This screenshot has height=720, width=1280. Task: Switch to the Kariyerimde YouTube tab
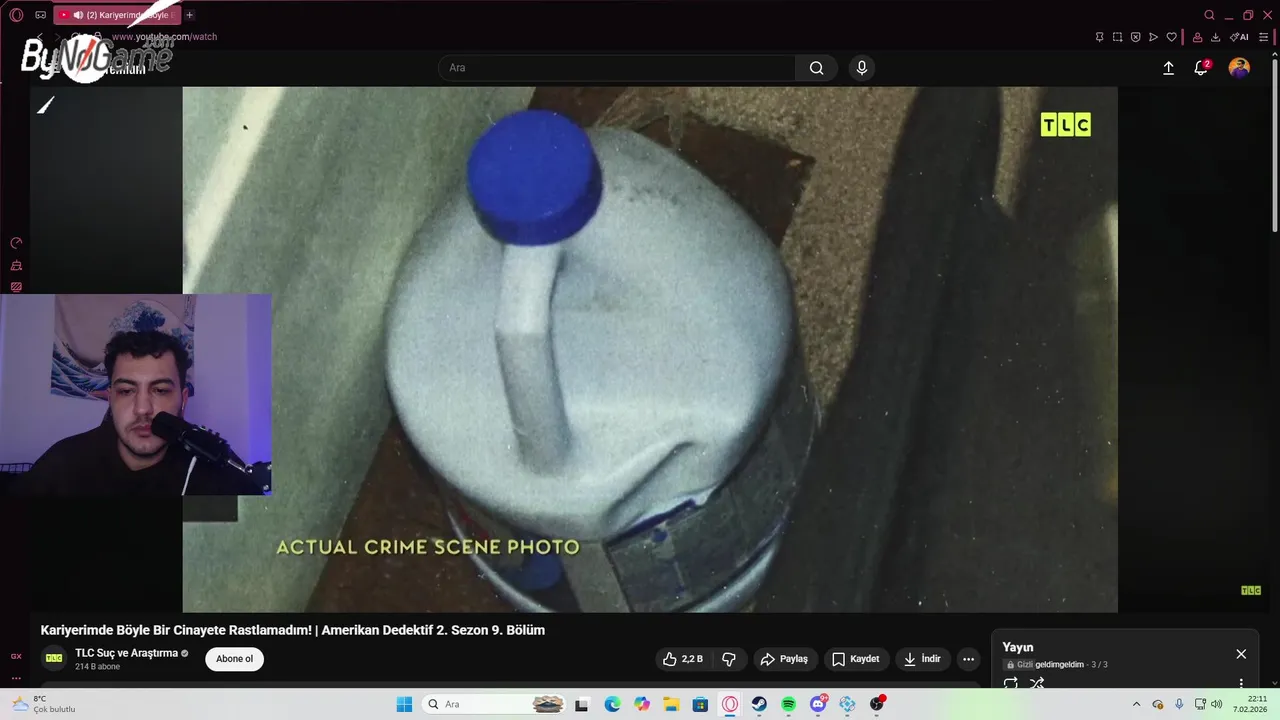click(x=117, y=15)
